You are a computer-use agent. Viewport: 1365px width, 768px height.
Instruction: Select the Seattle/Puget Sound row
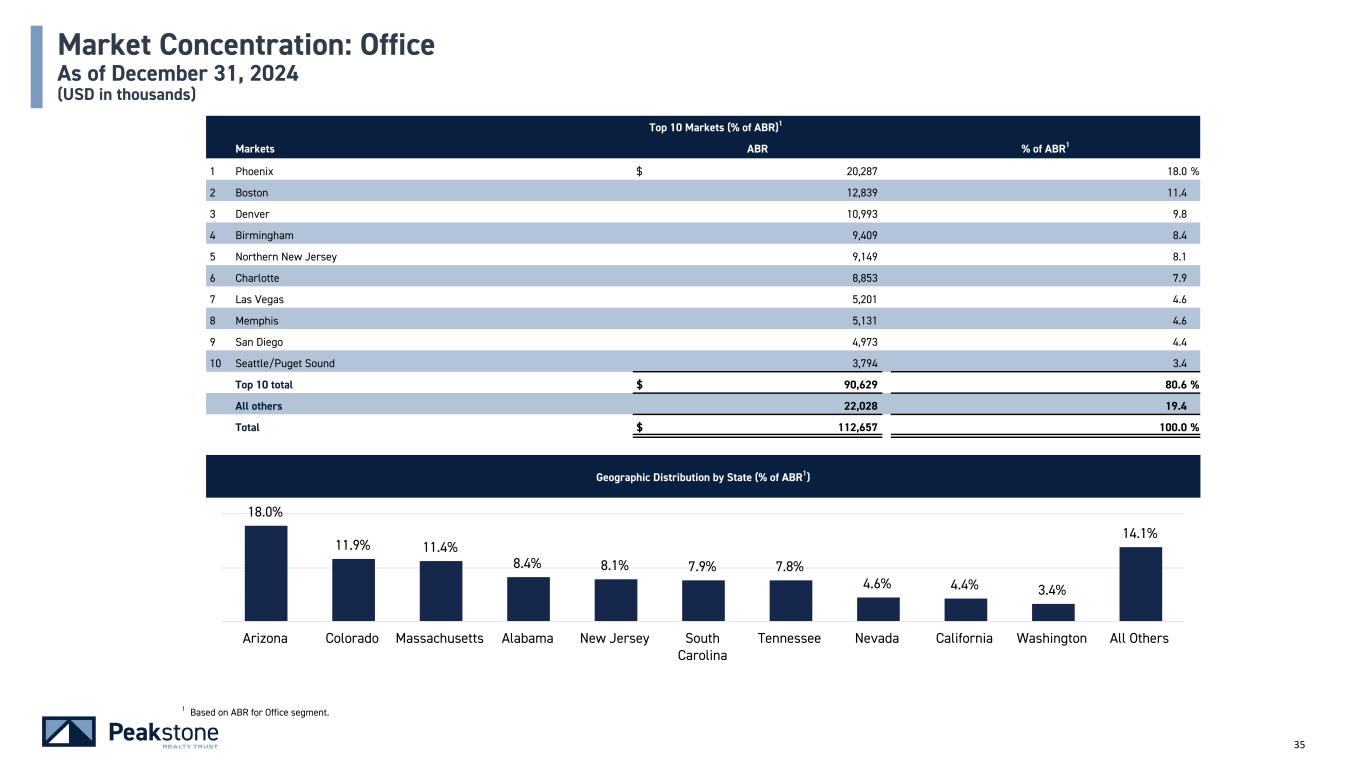pos(285,363)
